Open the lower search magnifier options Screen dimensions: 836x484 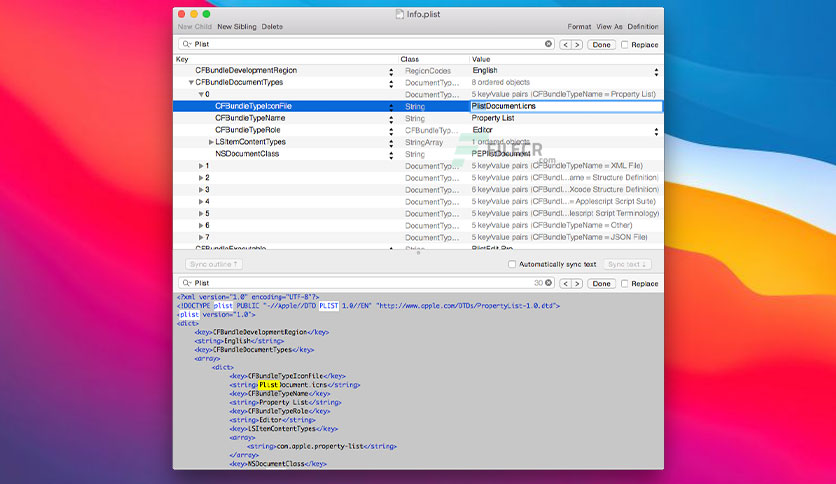[187, 283]
